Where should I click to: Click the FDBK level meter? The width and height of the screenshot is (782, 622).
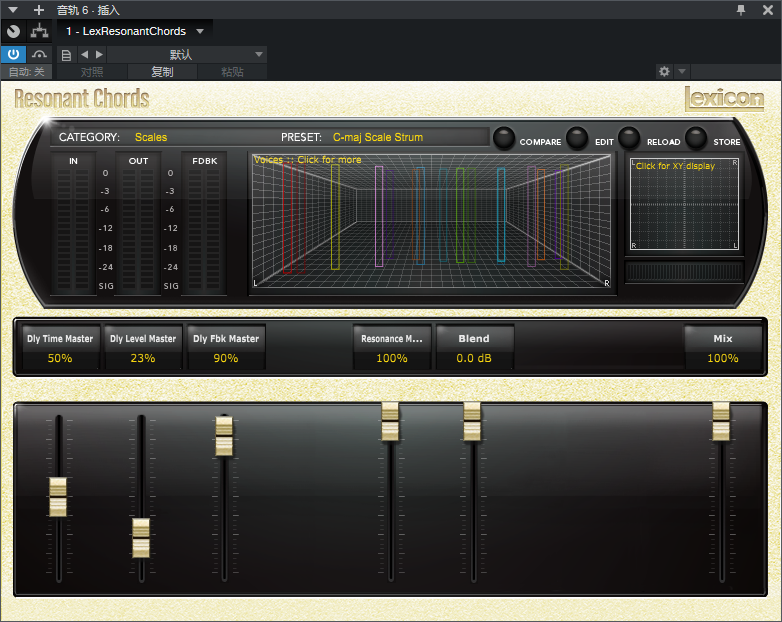204,224
